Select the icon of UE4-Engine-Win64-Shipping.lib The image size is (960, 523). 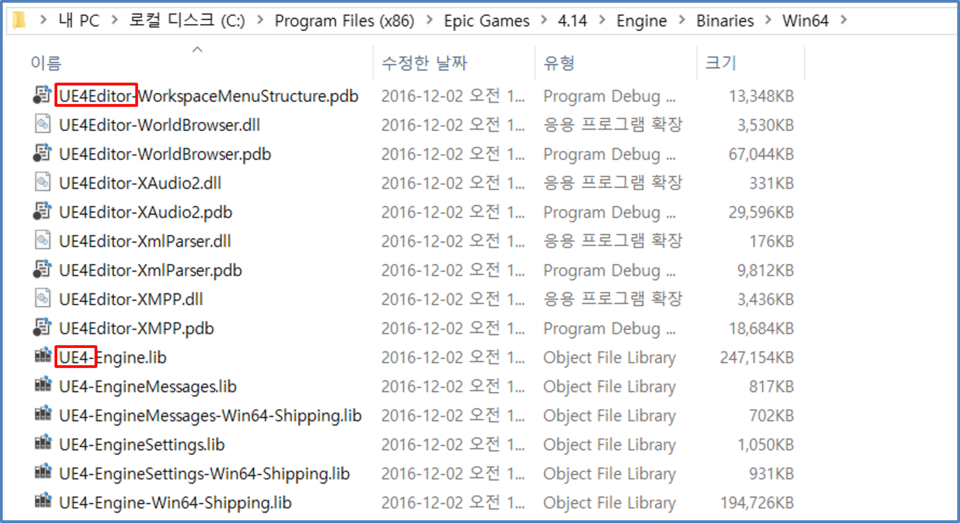pyautogui.click(x=43, y=500)
